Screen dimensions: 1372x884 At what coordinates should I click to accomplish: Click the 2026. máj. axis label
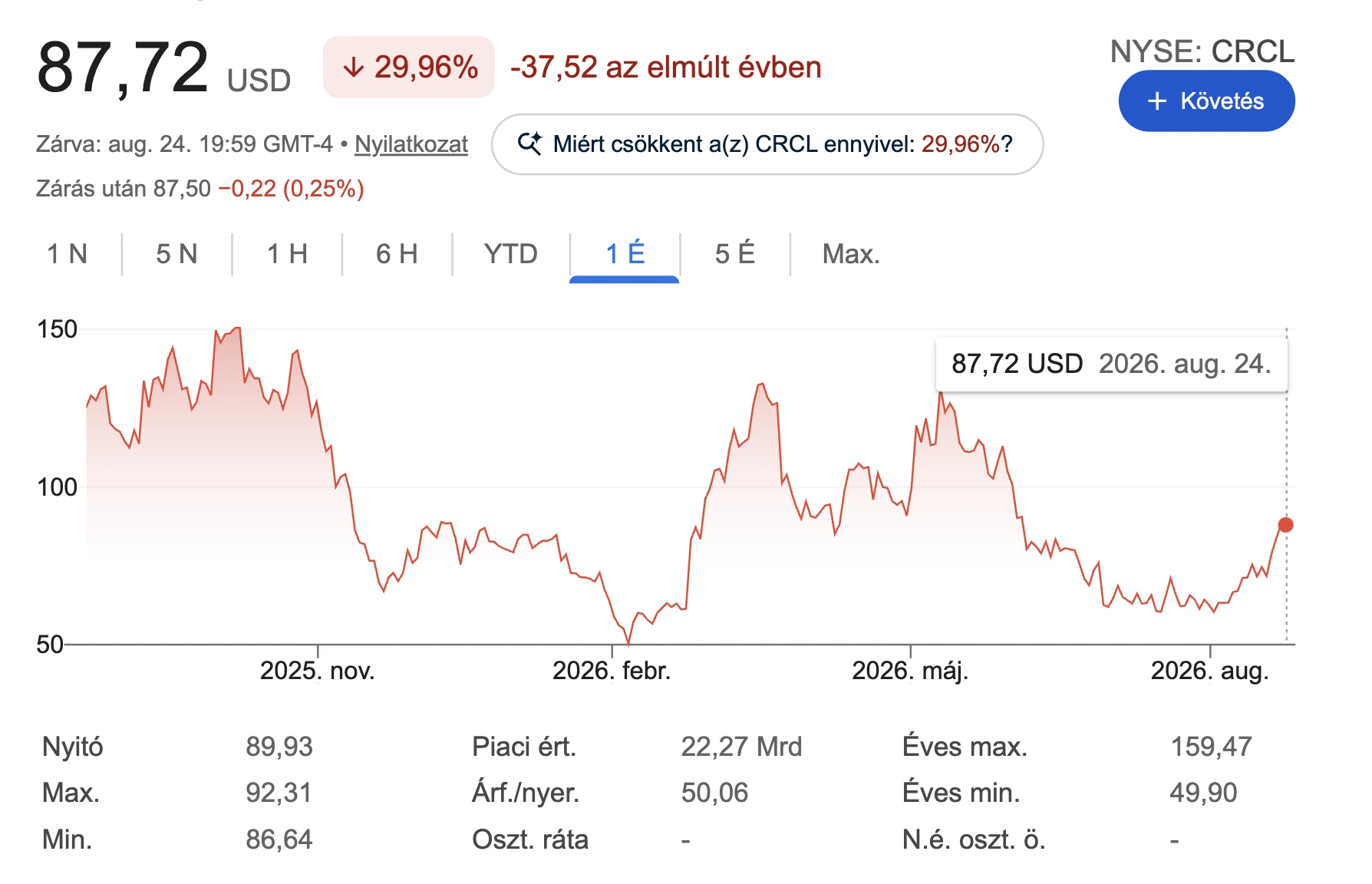(910, 671)
